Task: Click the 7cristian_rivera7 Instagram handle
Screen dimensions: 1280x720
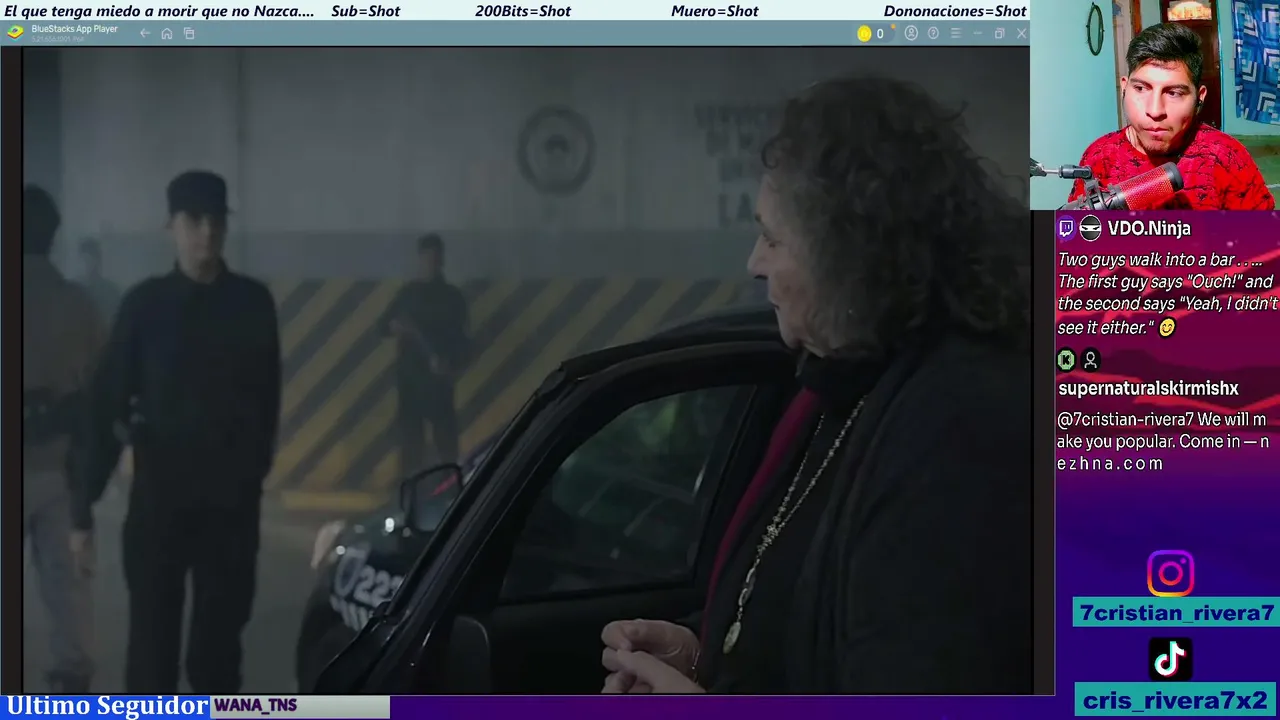Action: pos(1177,613)
